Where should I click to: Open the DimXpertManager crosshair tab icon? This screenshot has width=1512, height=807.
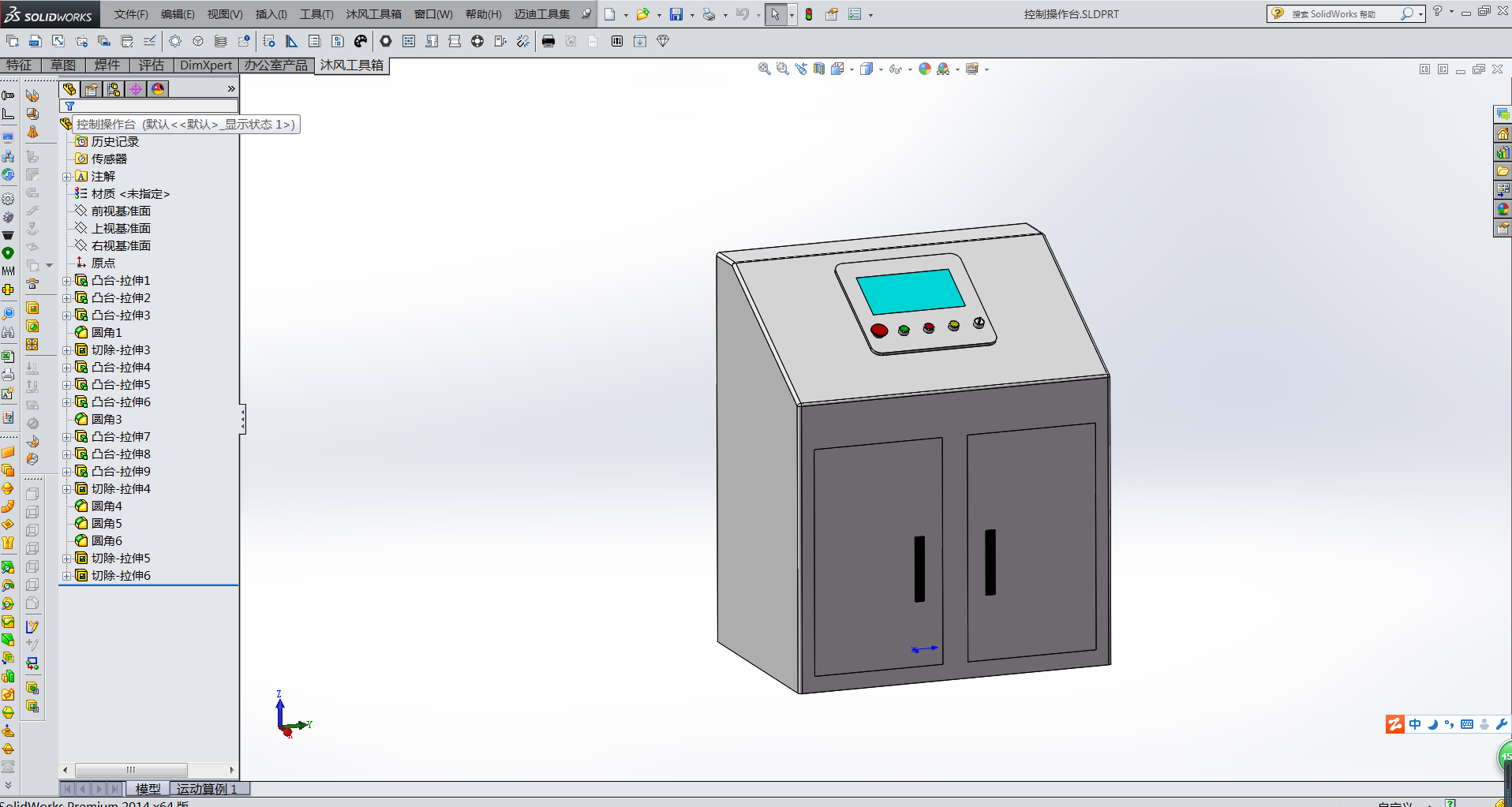(136, 89)
